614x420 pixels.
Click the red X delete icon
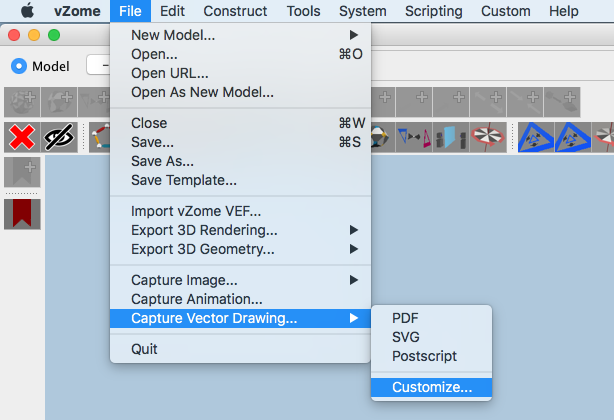click(20, 138)
